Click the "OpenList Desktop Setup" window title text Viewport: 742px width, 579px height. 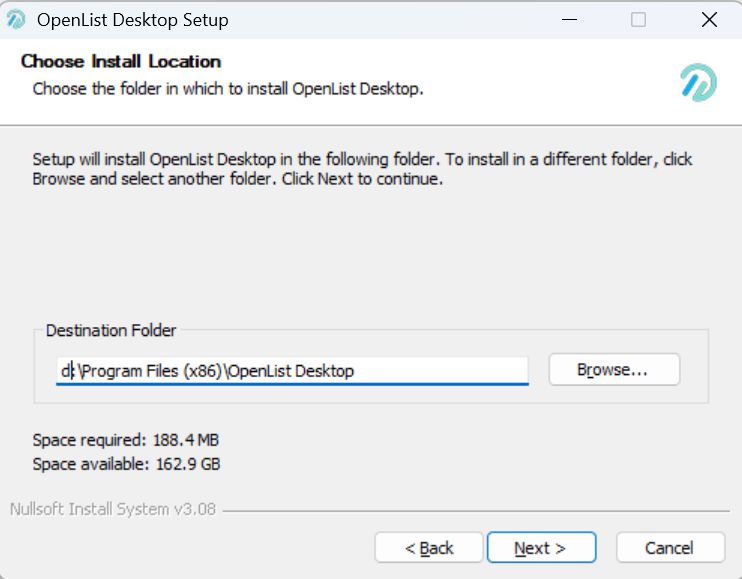(x=132, y=20)
